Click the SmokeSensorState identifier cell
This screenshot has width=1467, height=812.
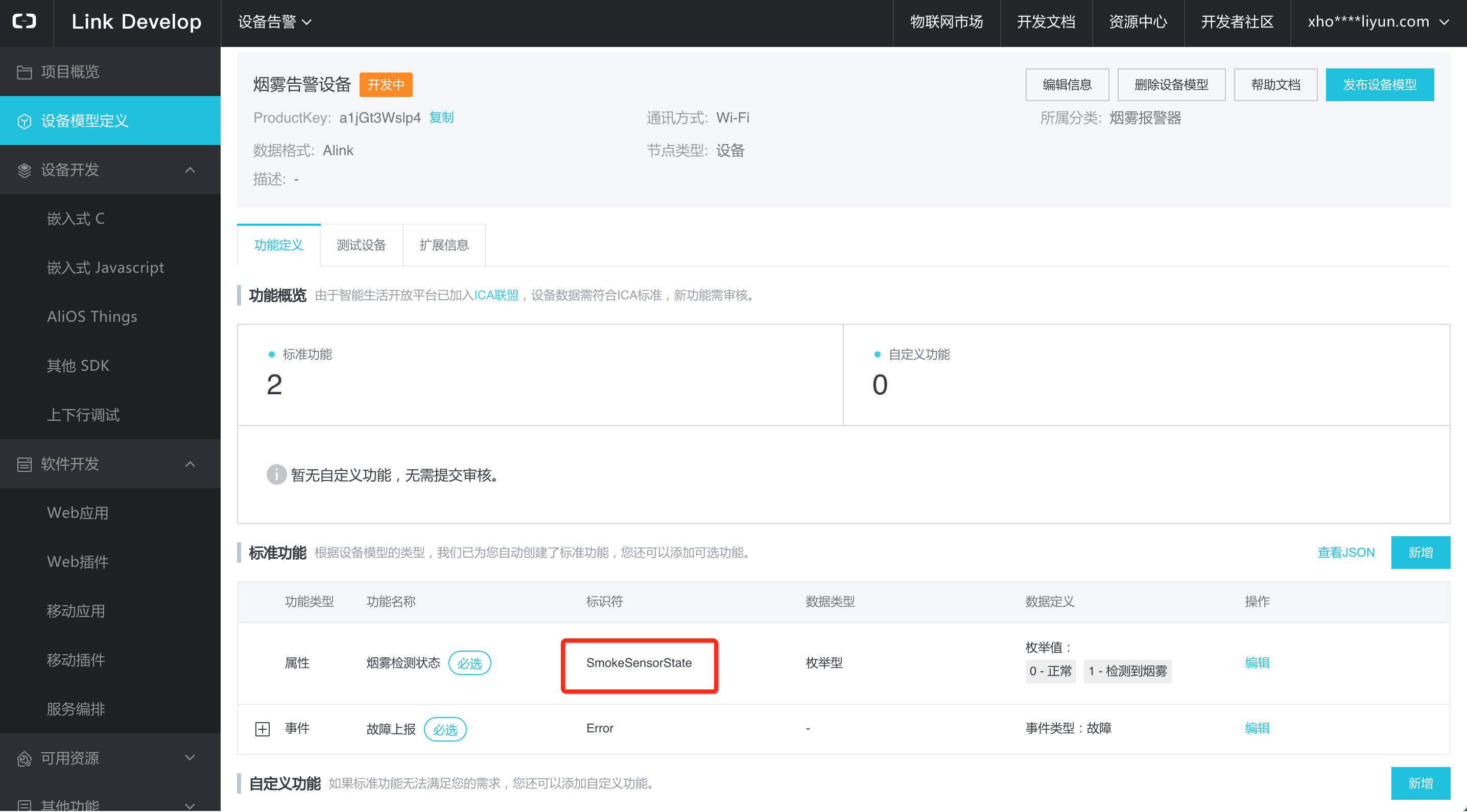point(639,663)
